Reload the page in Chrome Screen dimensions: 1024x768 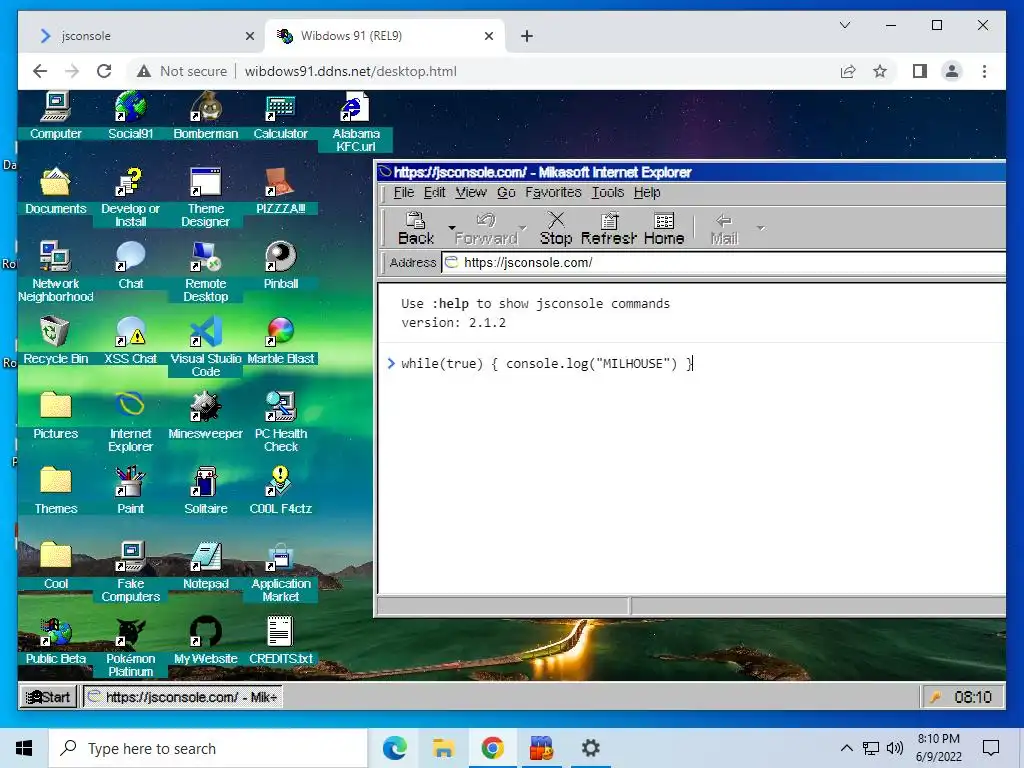pos(104,71)
